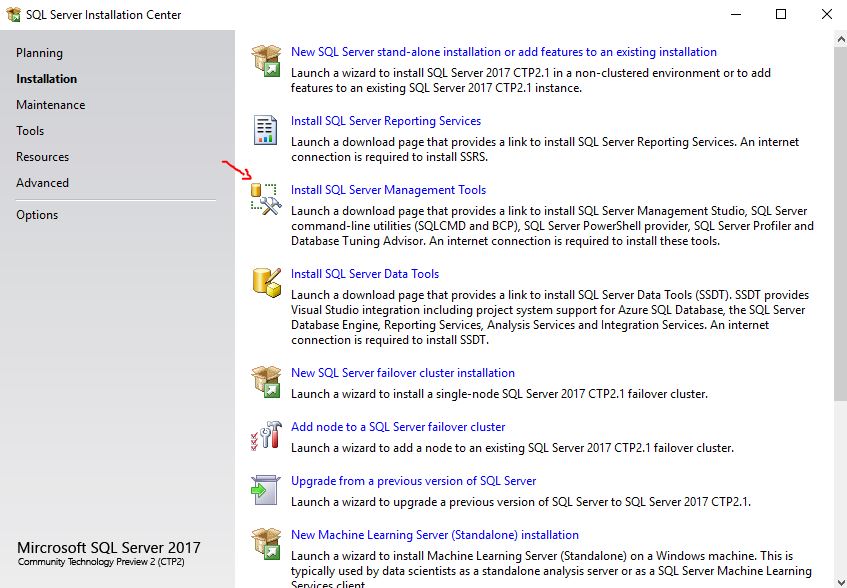Viewport: 847px width, 588px height.
Task: Click the Management Tools hammer-wrench icon
Action: coord(266,199)
